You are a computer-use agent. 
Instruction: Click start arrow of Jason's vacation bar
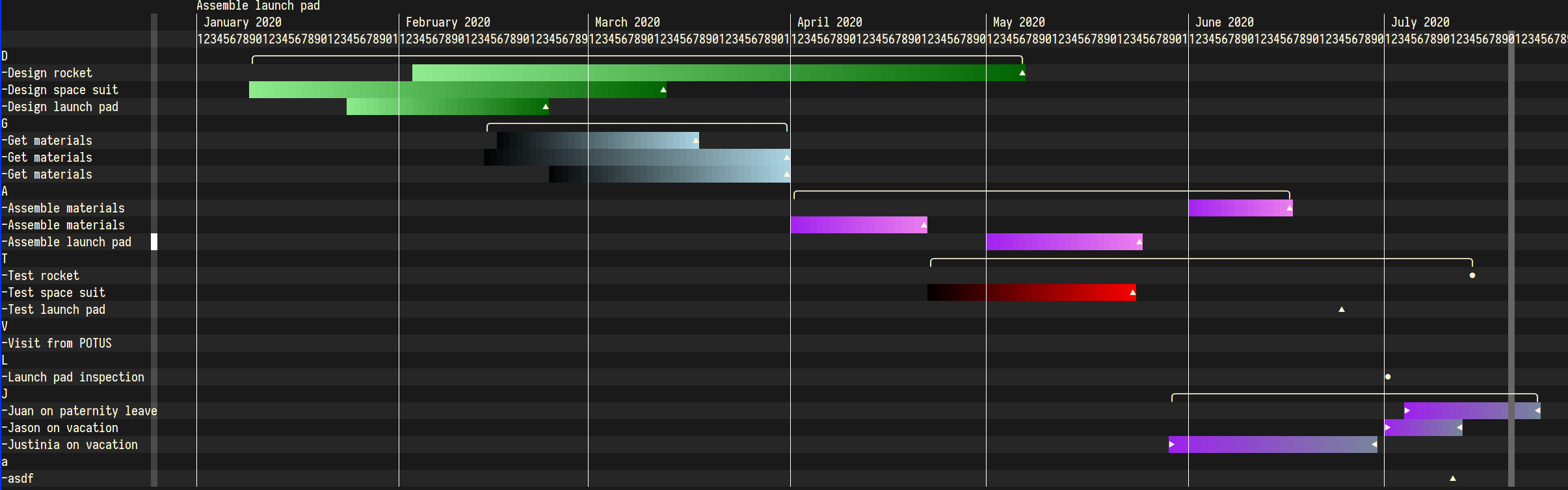[x=1388, y=428]
